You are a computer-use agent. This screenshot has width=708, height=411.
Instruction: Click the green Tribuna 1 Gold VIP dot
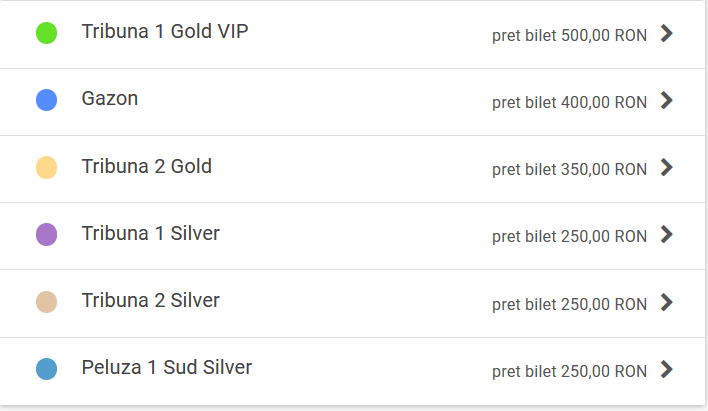46,33
